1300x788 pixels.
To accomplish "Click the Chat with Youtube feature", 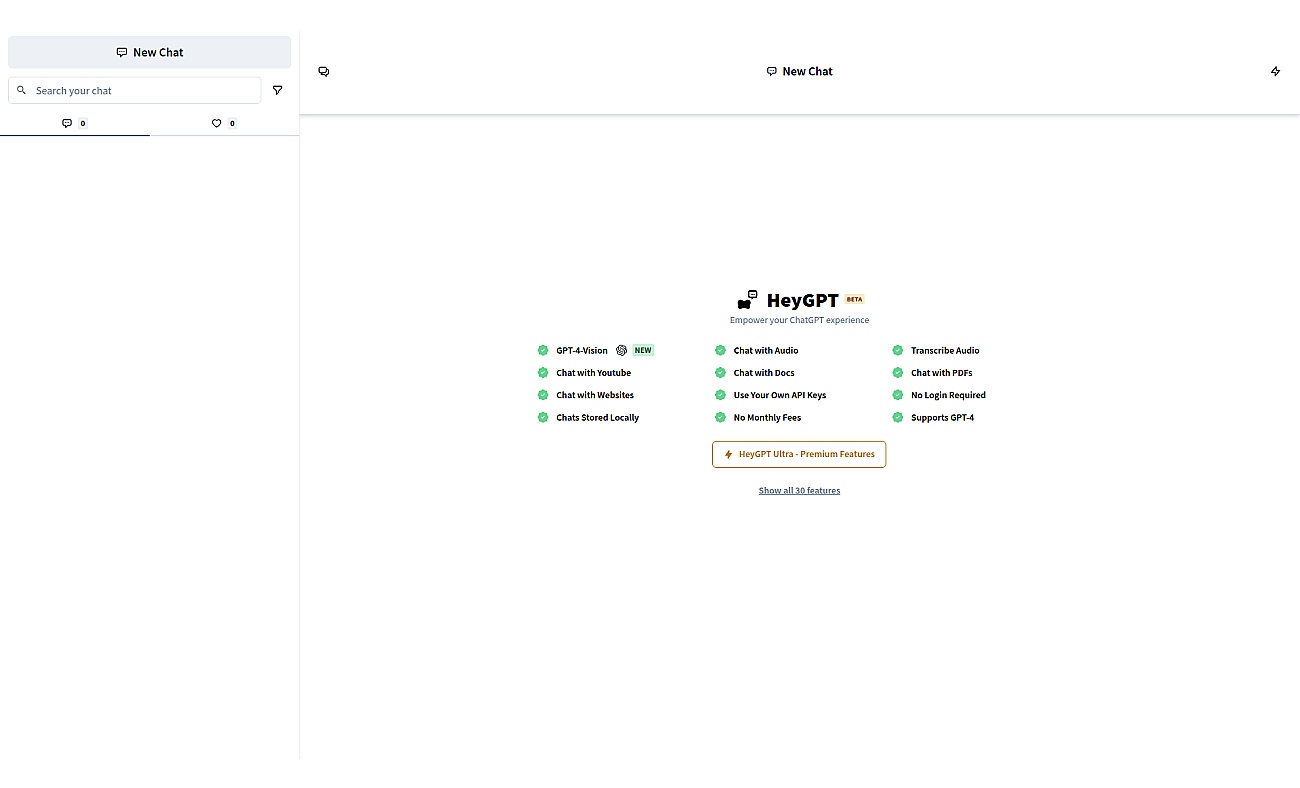I will 594,373.
